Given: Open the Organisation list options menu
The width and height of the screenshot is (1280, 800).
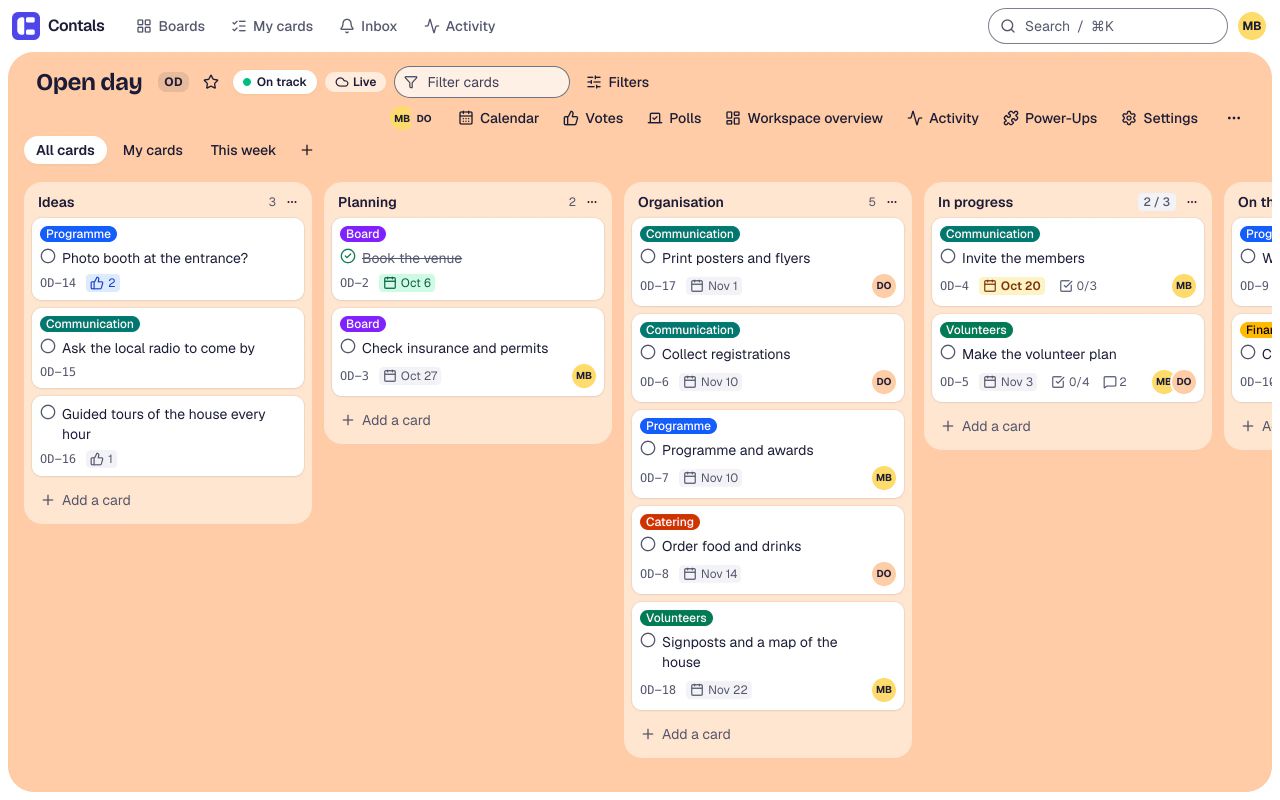Looking at the screenshot, I should tap(892, 202).
